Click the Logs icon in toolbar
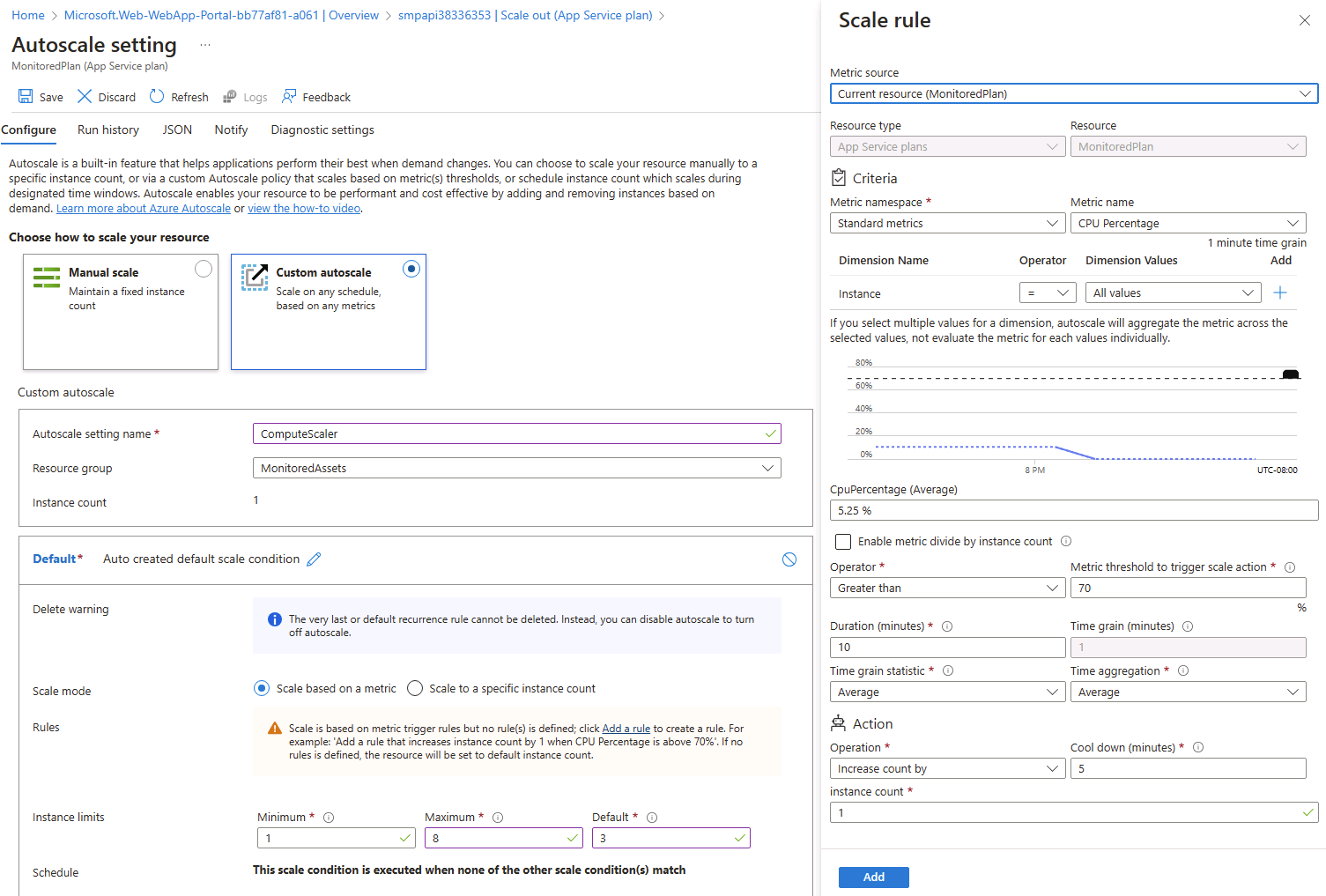1326x896 pixels. 230,97
